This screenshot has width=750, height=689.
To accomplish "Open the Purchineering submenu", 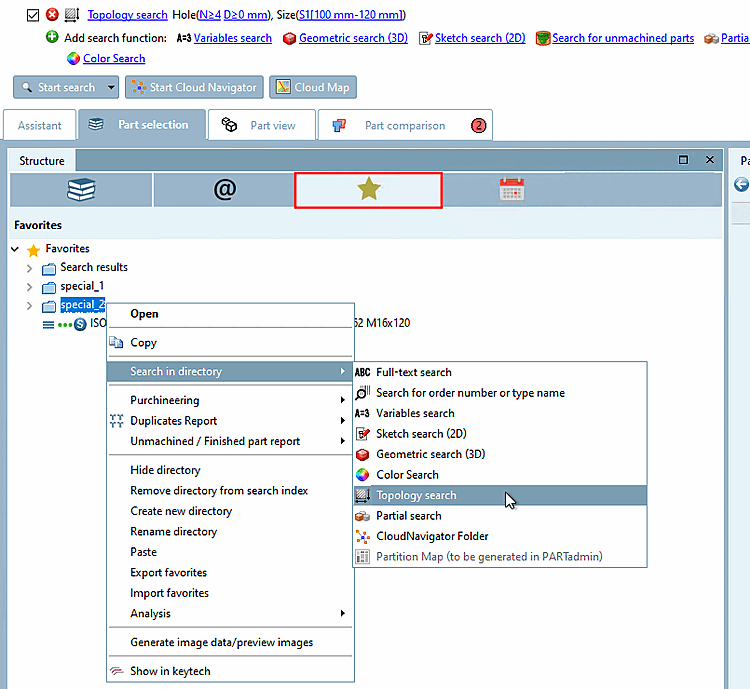I will tap(230, 400).
